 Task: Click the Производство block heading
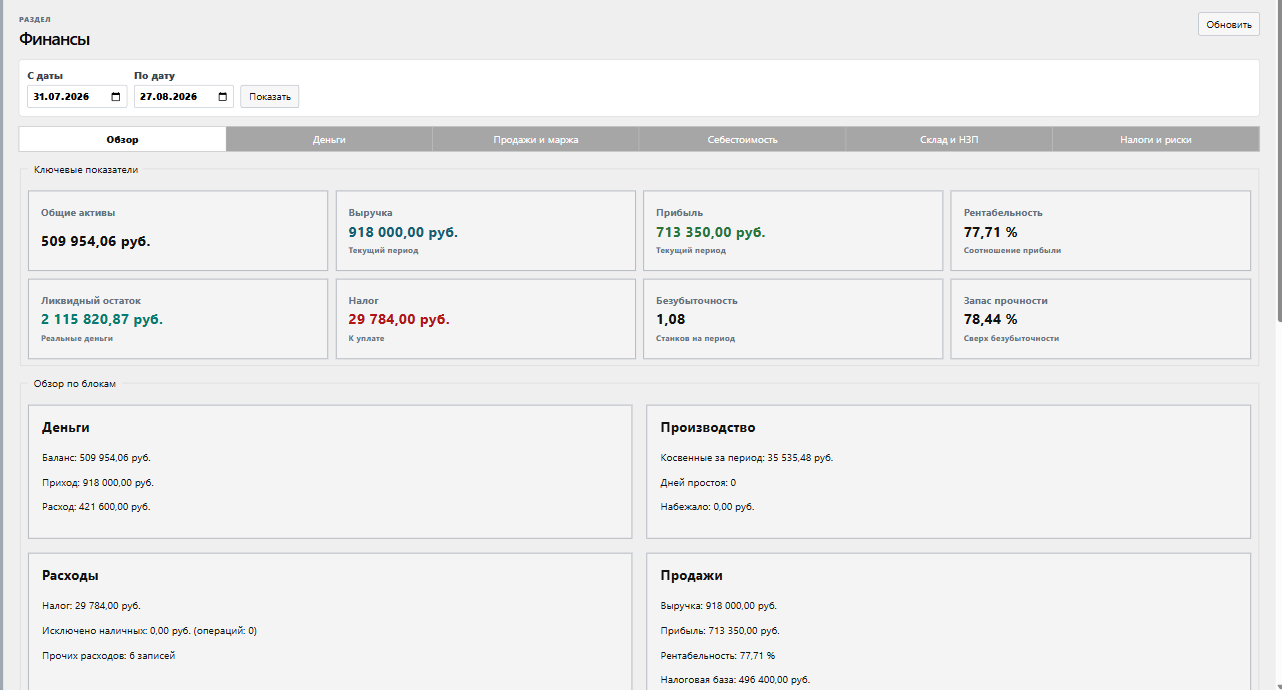(708, 427)
